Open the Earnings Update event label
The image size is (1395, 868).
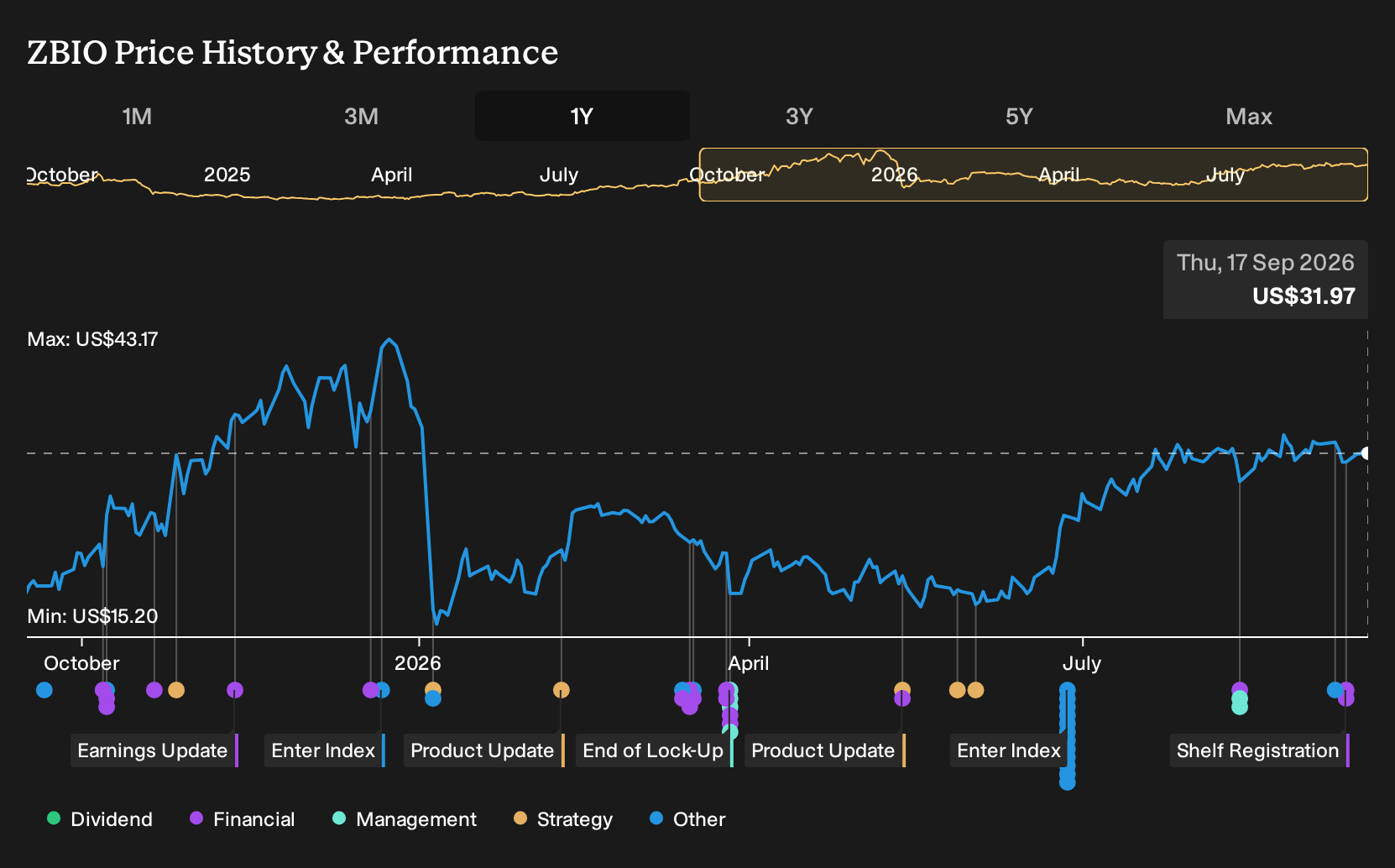coord(153,750)
